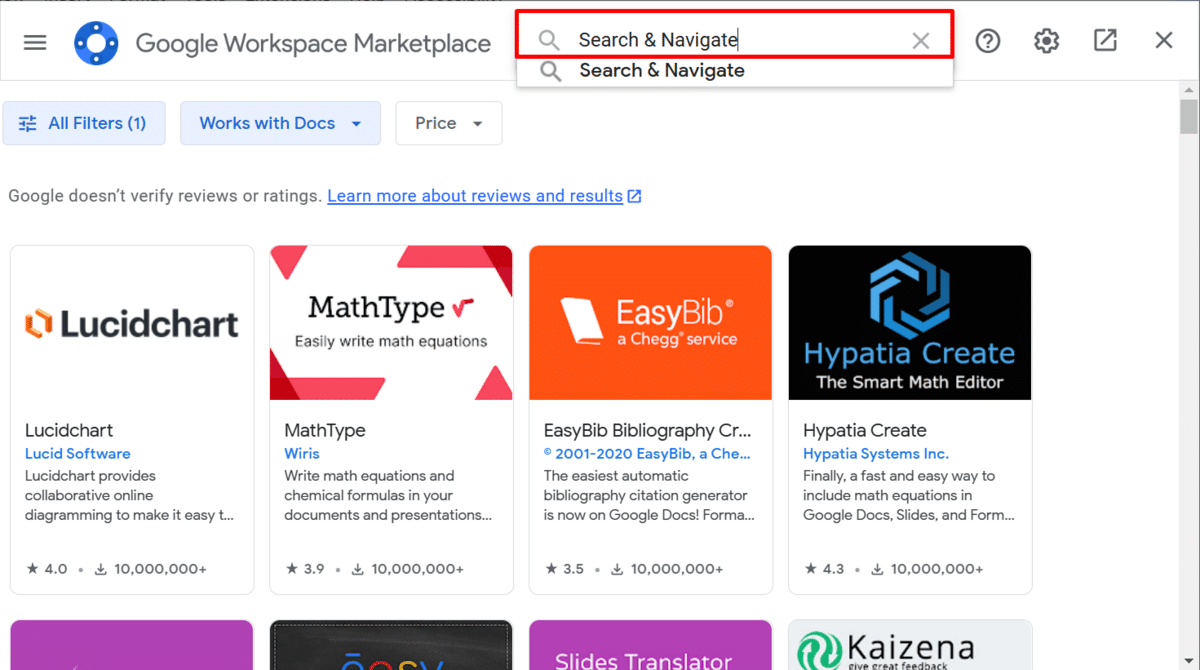Open the Price filter dropdown
The height and width of the screenshot is (670, 1200).
point(448,122)
